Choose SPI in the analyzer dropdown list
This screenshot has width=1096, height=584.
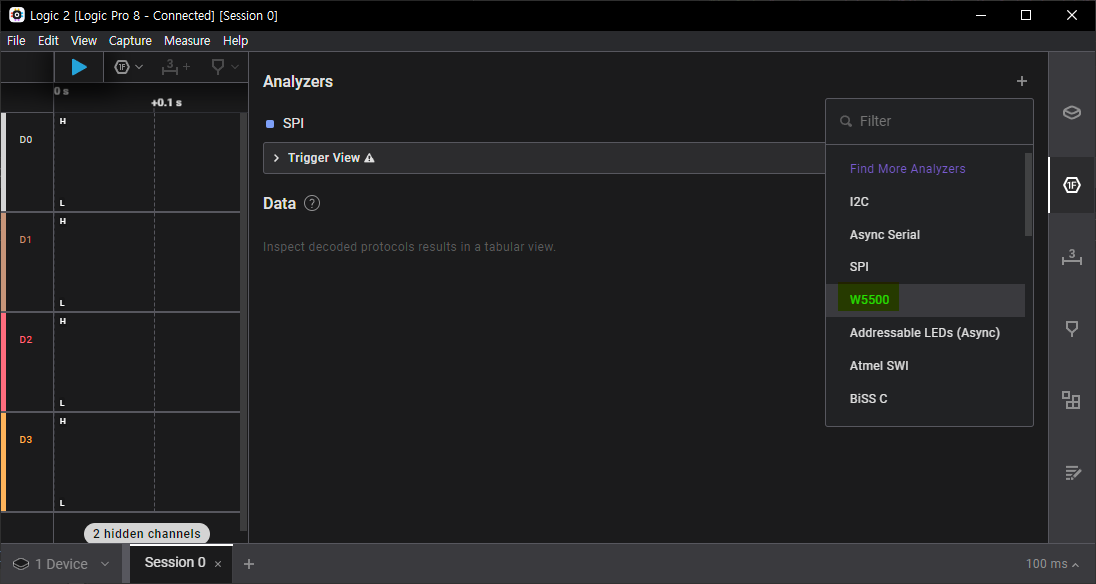pos(859,267)
